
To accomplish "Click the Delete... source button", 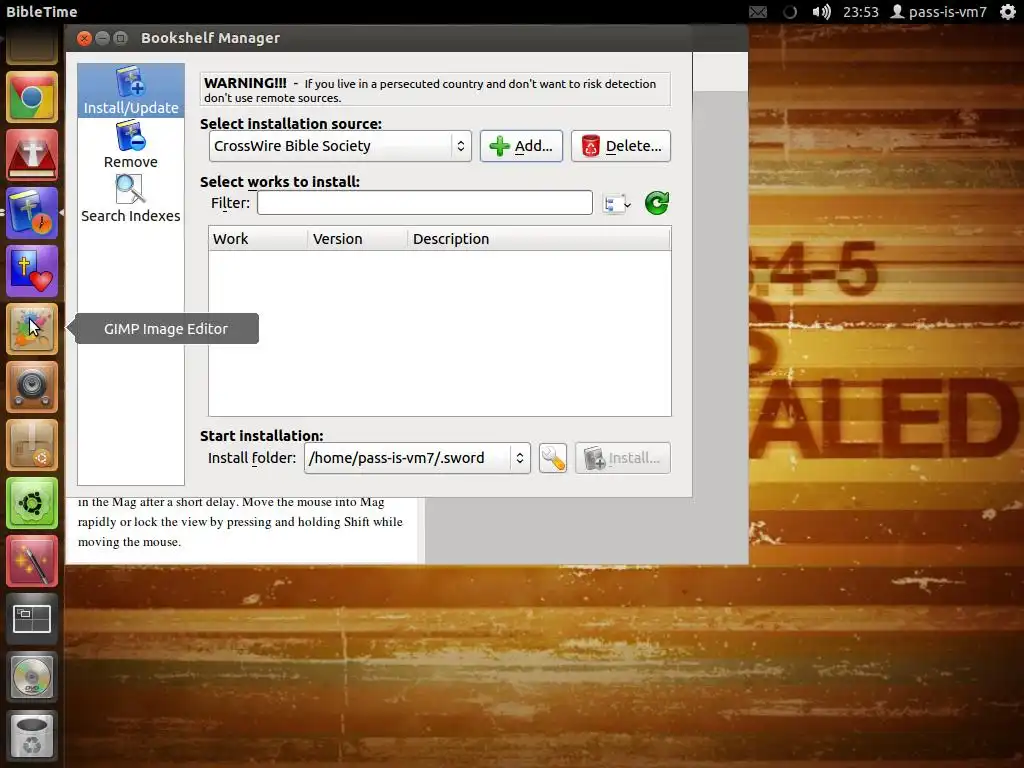I will coord(621,146).
